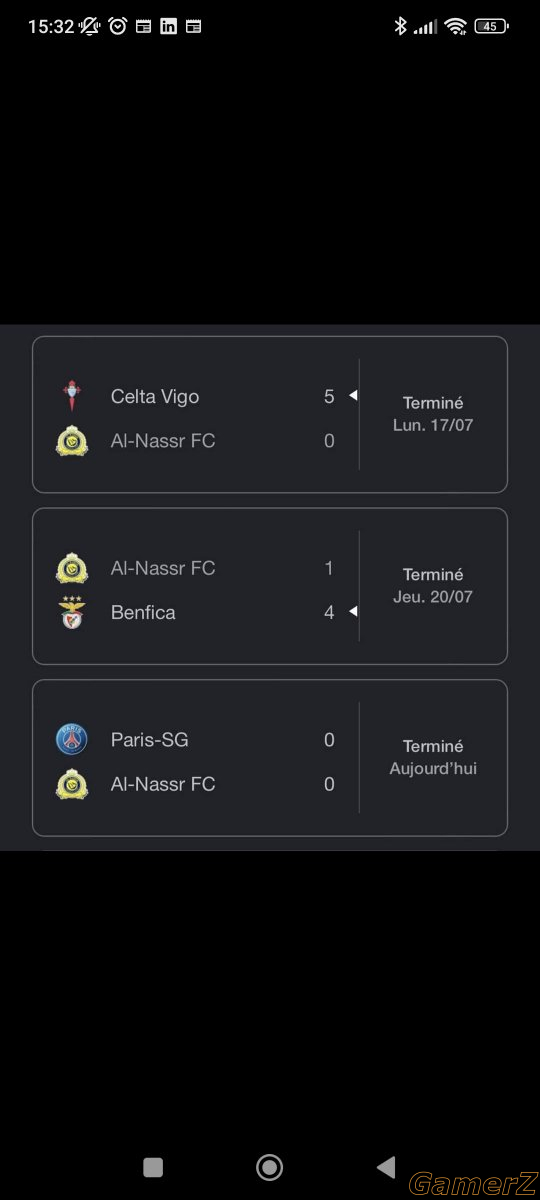This screenshot has width=540, height=1200.
Task: Tap the LinkedIn notification icon in status bar
Action: pyautogui.click(x=168, y=27)
